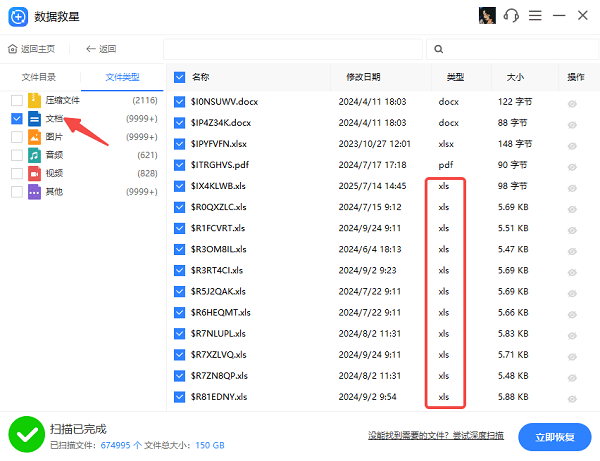
Task: Click the red 视频 video icon
Action: tap(34, 173)
